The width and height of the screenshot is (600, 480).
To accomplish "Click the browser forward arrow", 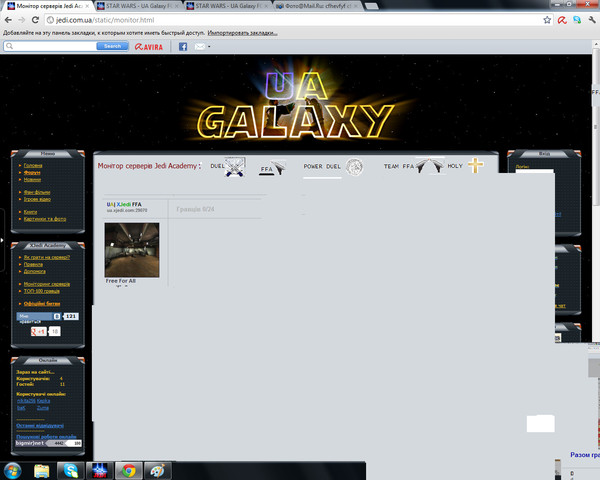I will tap(22, 20).
